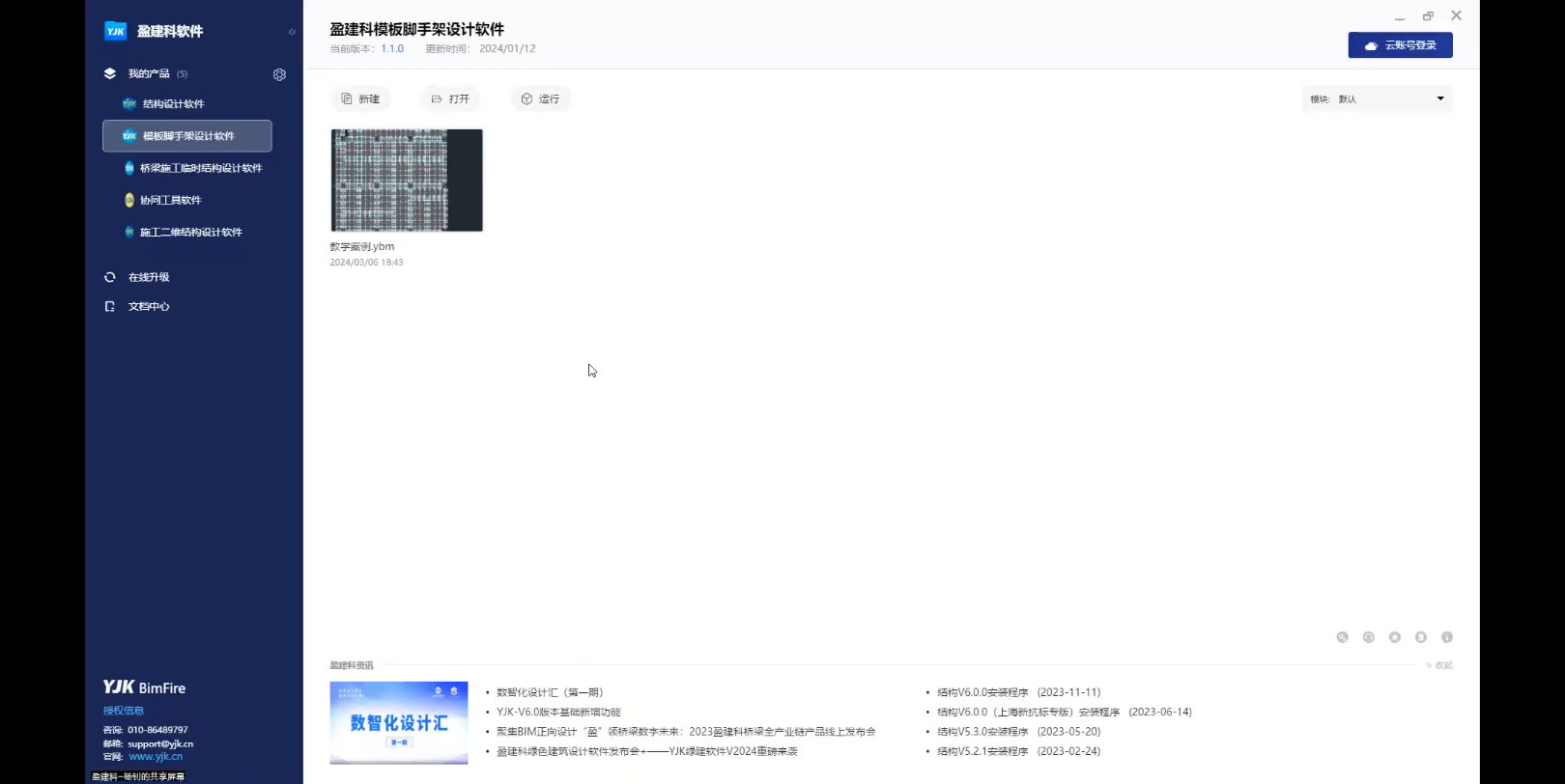1565x784 pixels.
Task: Click the YJK BimFire logo
Action: pyautogui.click(x=144, y=687)
